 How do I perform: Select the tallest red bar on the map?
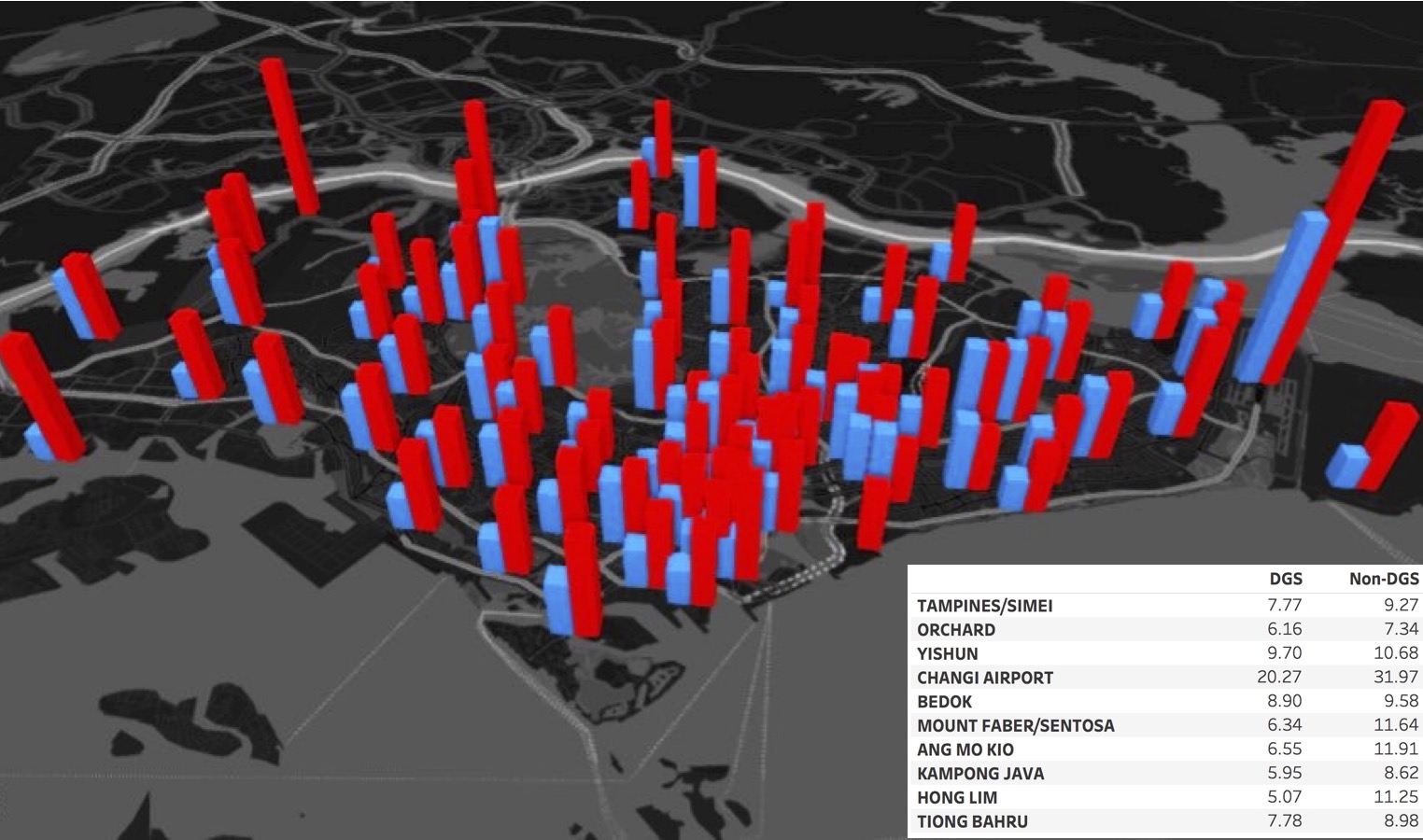pyautogui.click(x=1333, y=243)
